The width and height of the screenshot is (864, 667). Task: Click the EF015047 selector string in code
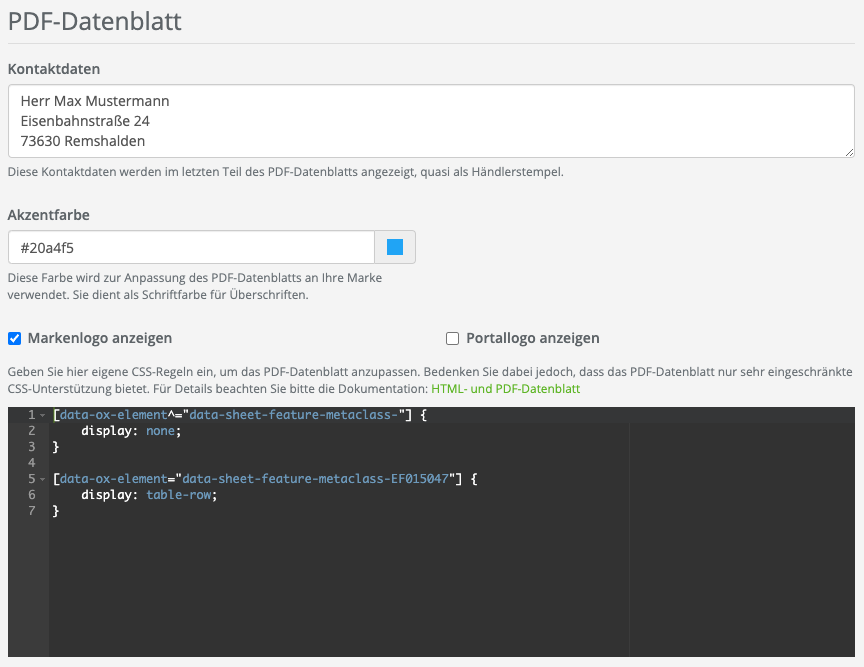[318, 479]
